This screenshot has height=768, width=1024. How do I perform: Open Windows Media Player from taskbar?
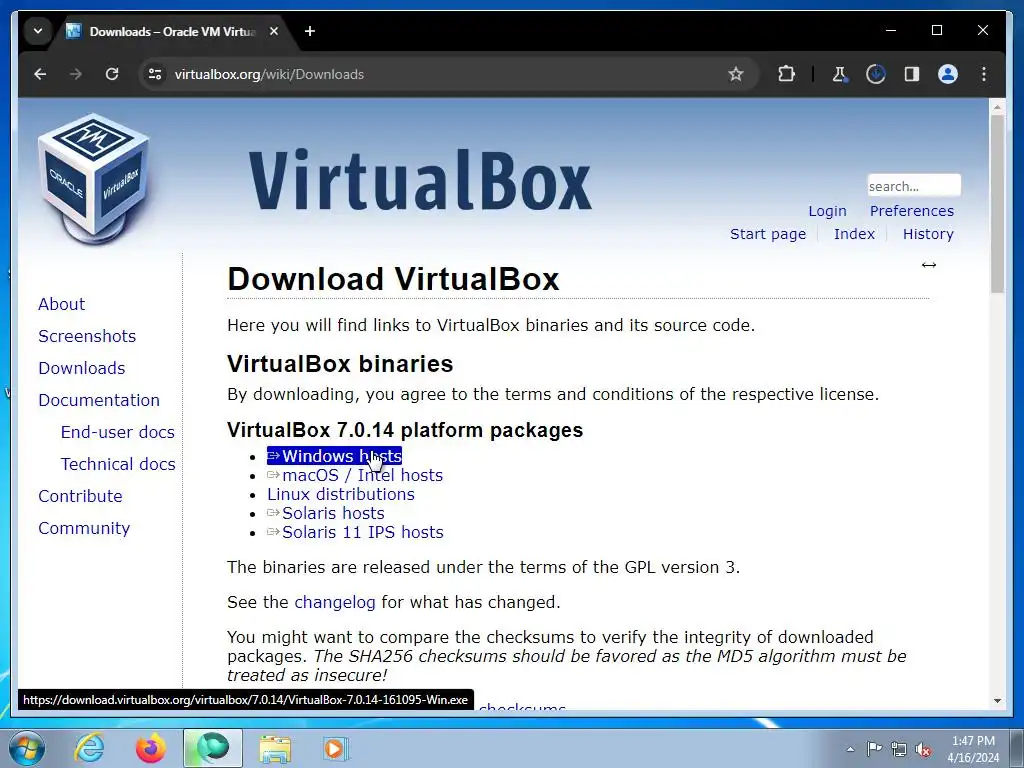[x=336, y=748]
